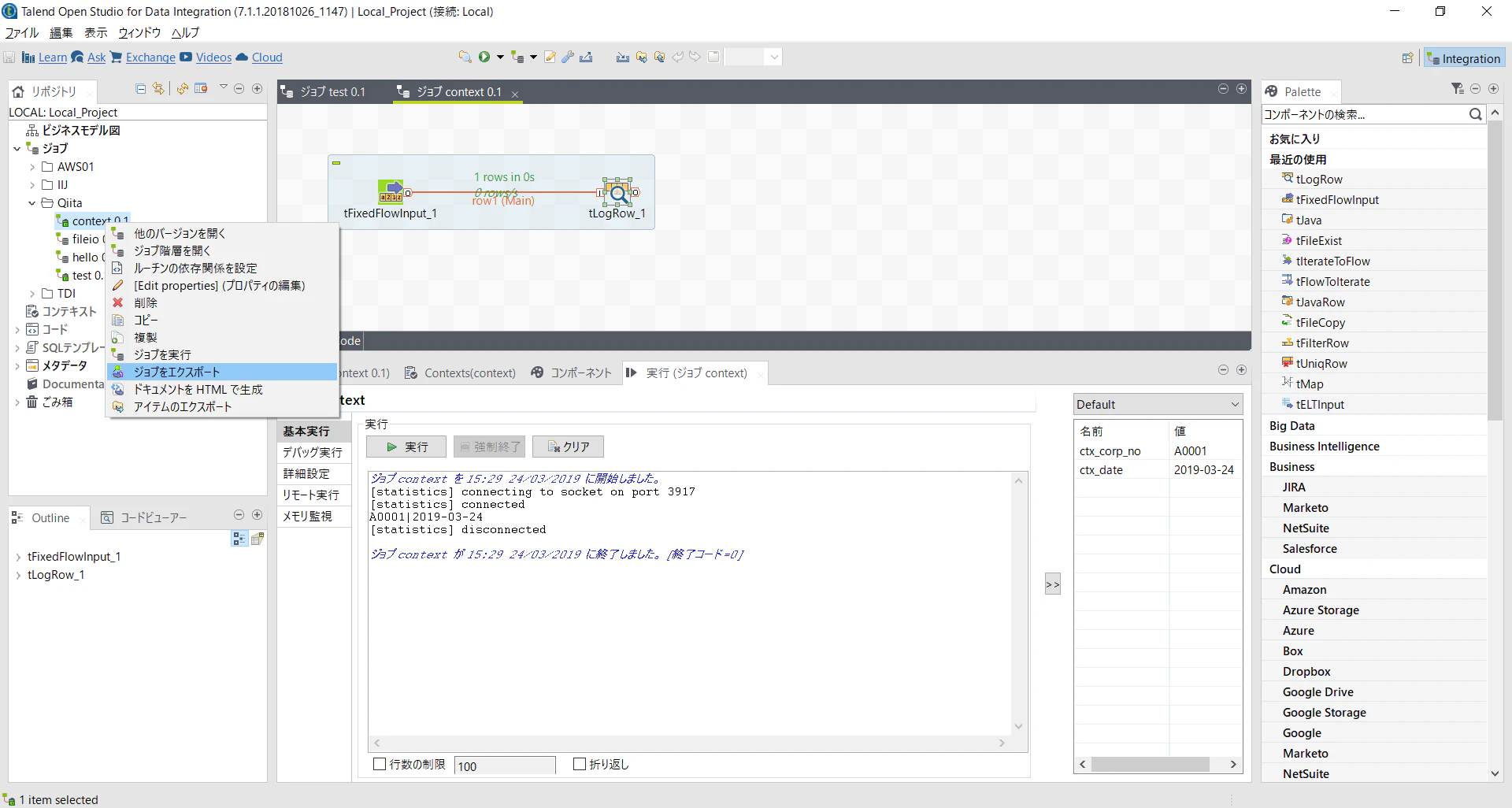Image resolution: width=1512 pixels, height=808 pixels.
Task: Click the 実行 run button
Action: [x=406, y=447]
